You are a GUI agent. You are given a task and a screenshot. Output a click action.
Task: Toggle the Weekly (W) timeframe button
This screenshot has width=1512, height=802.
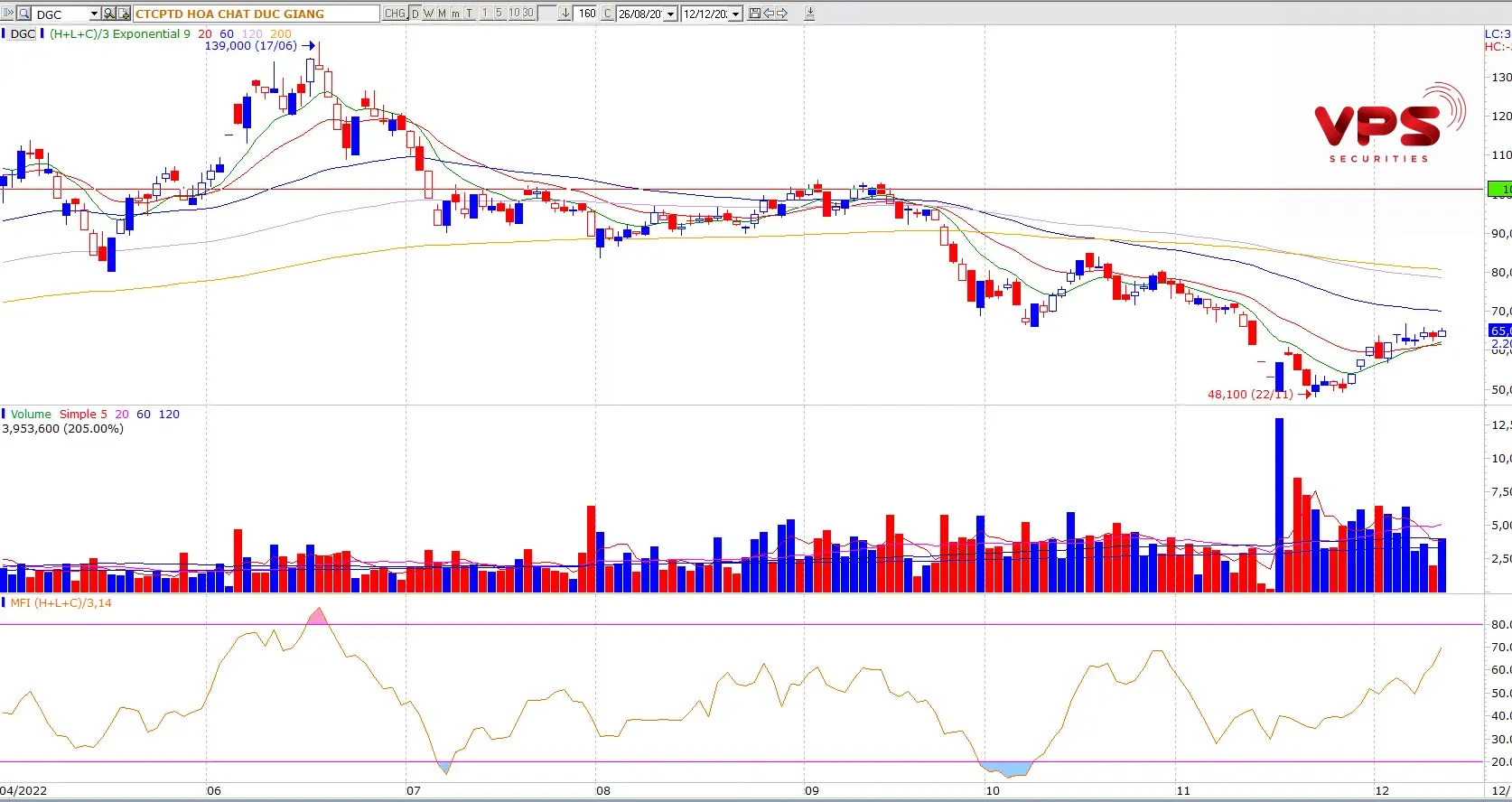click(429, 14)
